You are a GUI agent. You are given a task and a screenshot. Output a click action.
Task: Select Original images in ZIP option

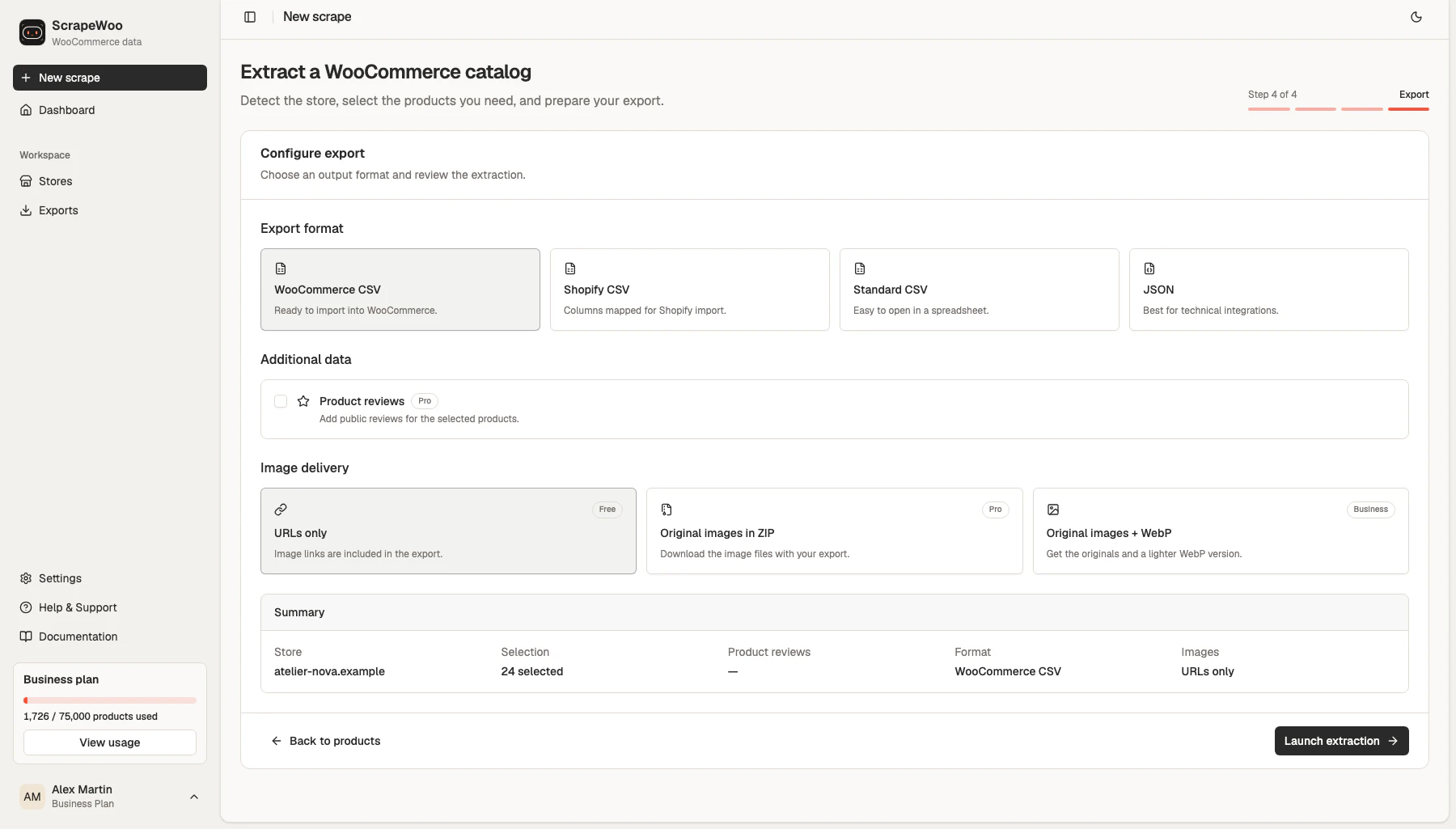pyautogui.click(x=835, y=531)
